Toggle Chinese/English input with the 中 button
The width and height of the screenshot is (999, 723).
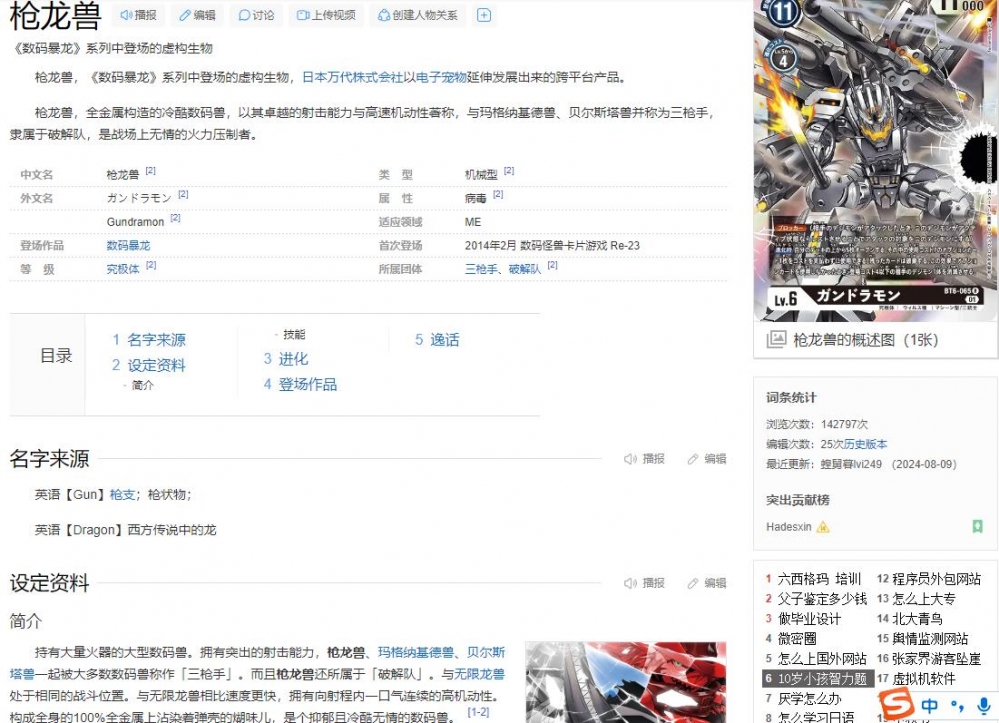(931, 706)
